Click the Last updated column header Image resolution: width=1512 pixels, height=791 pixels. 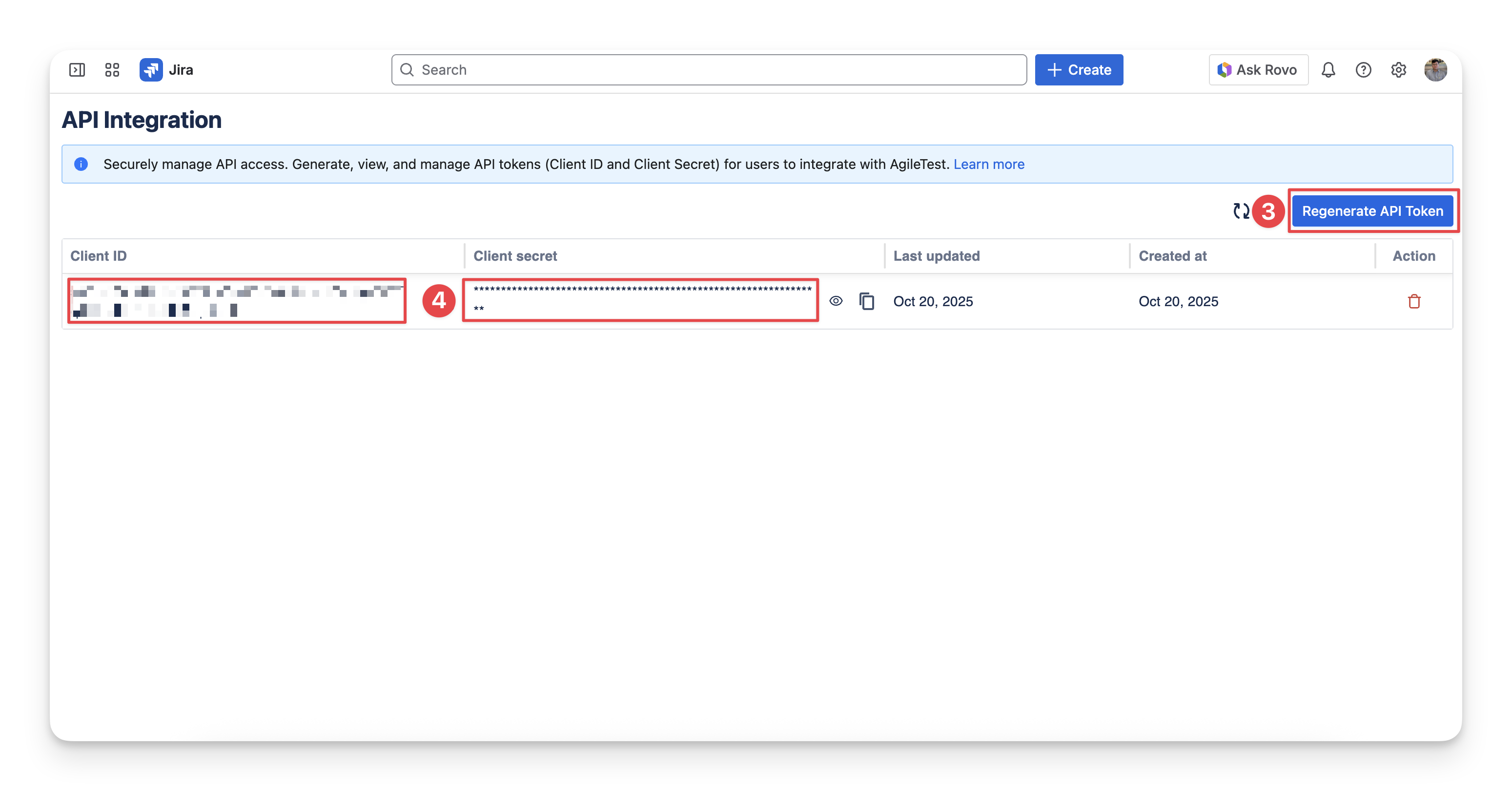click(936, 256)
